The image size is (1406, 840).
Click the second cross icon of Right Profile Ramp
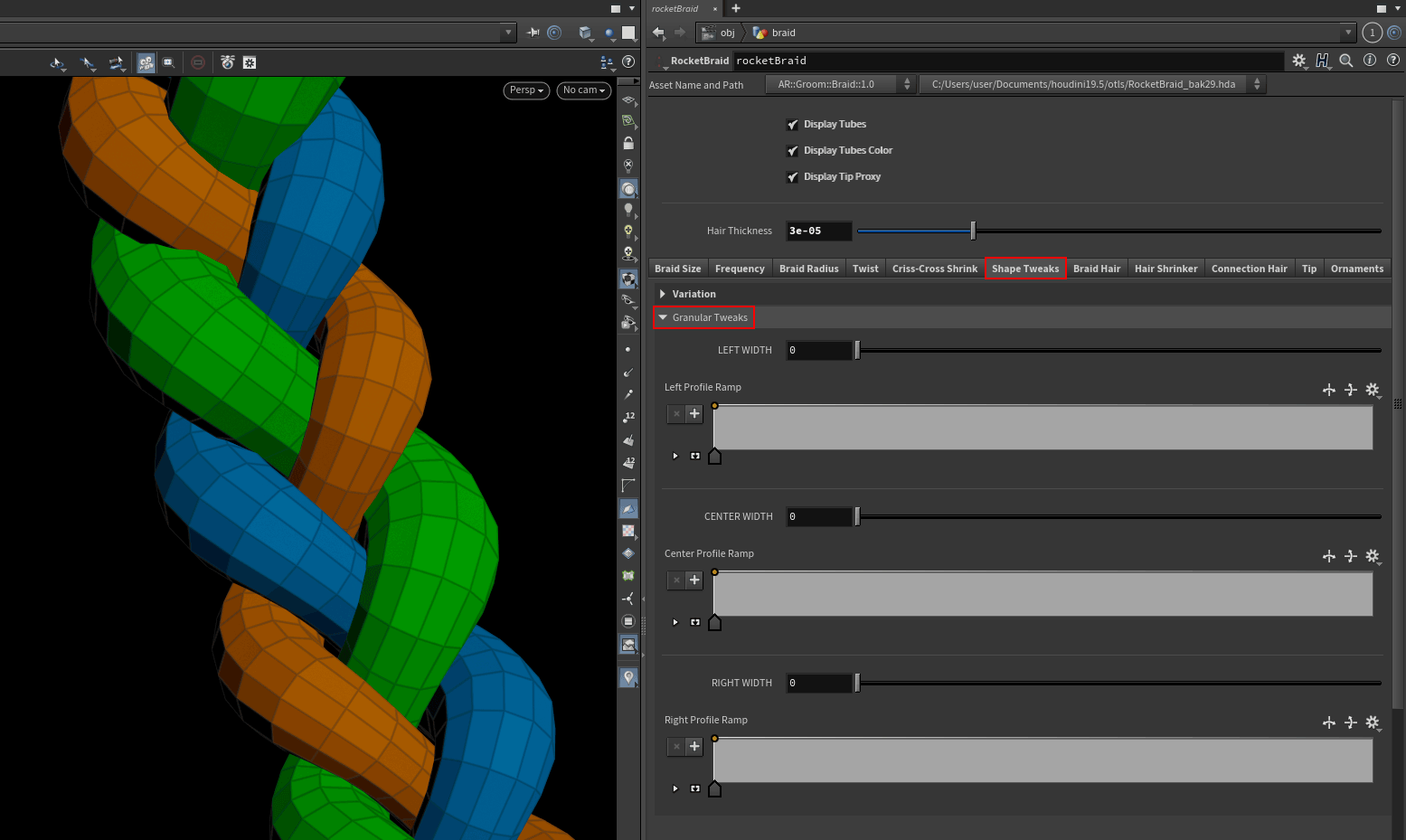click(x=1351, y=722)
